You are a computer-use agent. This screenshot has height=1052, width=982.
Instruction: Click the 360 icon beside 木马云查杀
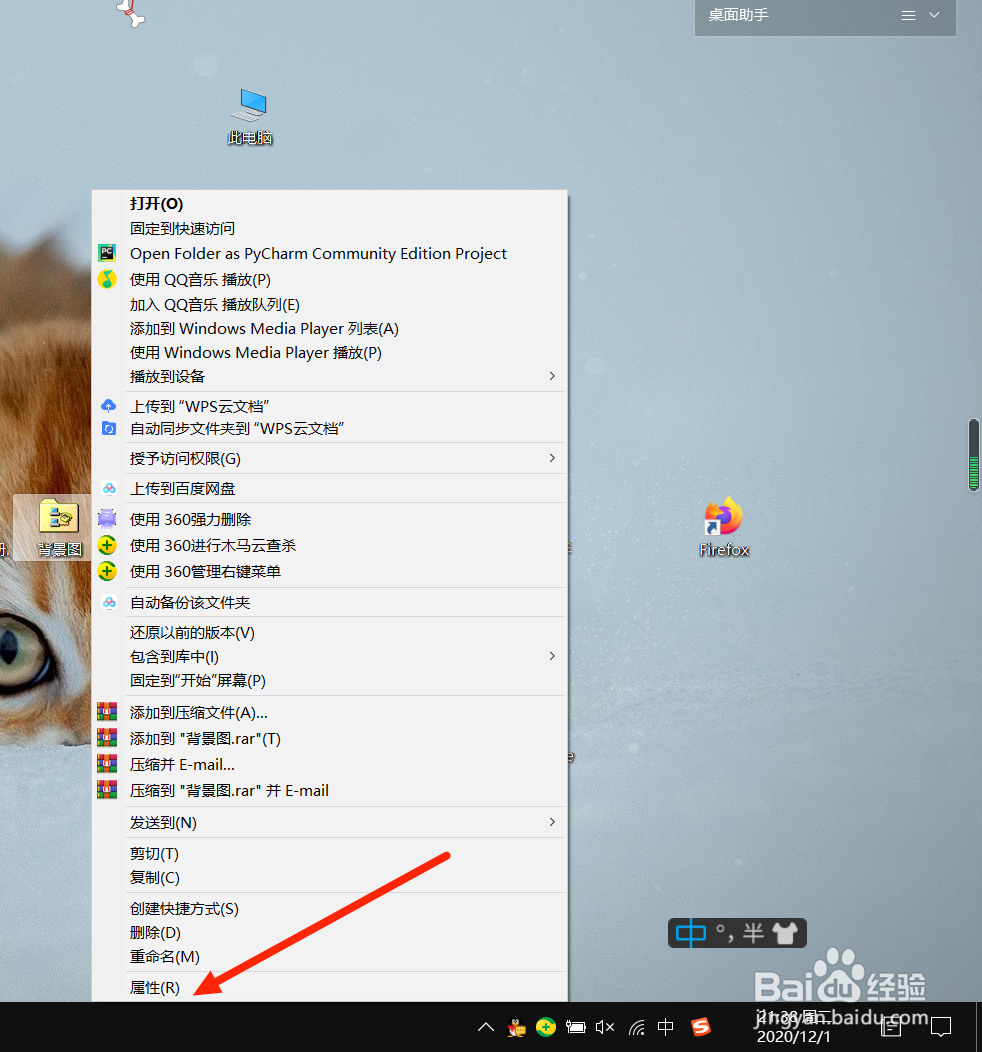coord(107,545)
